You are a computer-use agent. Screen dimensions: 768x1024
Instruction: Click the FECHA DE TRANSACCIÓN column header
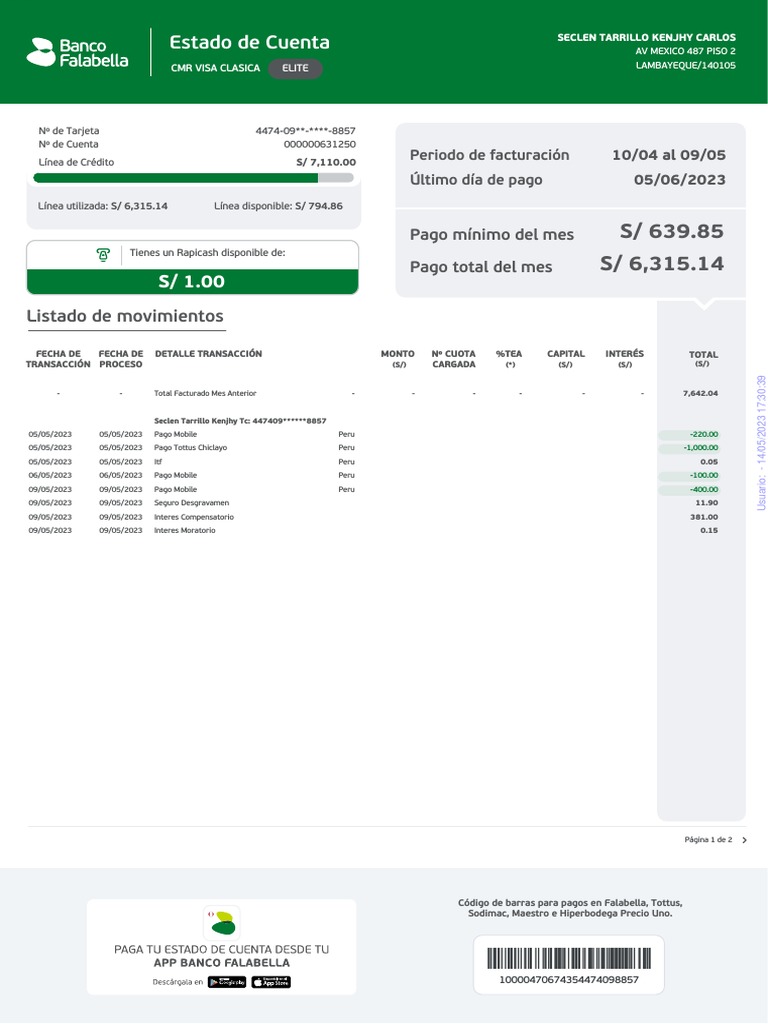(58, 359)
